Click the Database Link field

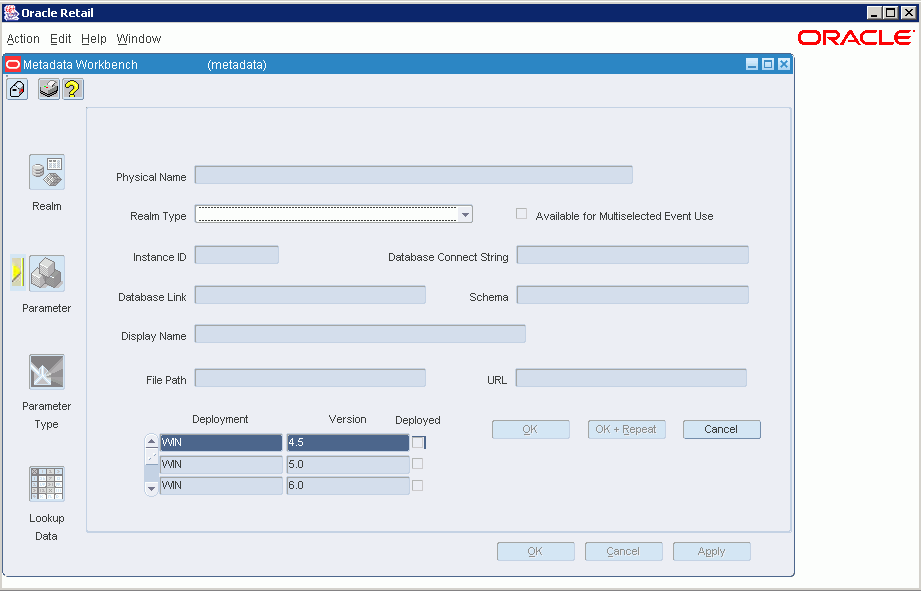pos(310,295)
